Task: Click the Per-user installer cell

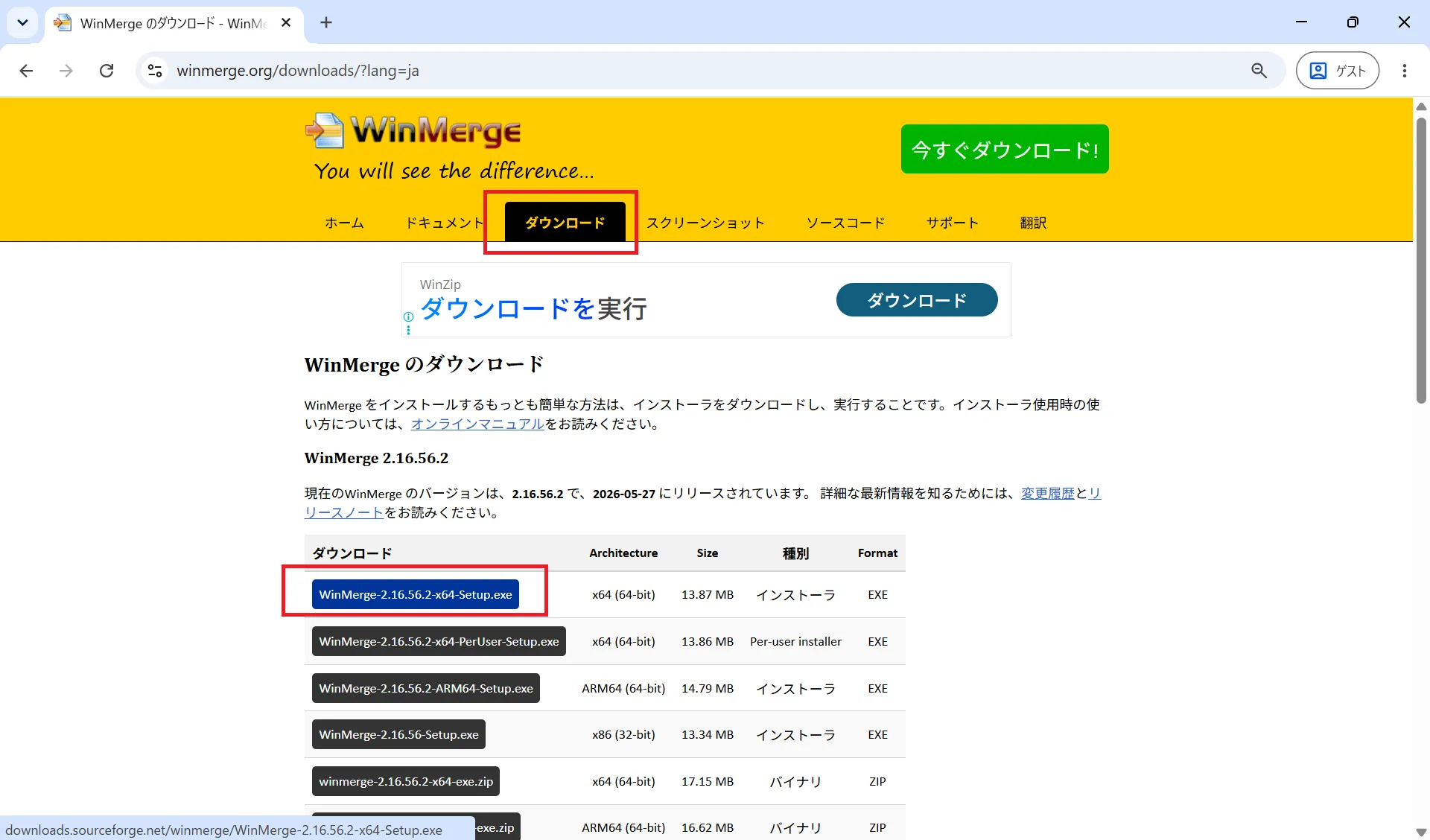Action: click(x=795, y=642)
